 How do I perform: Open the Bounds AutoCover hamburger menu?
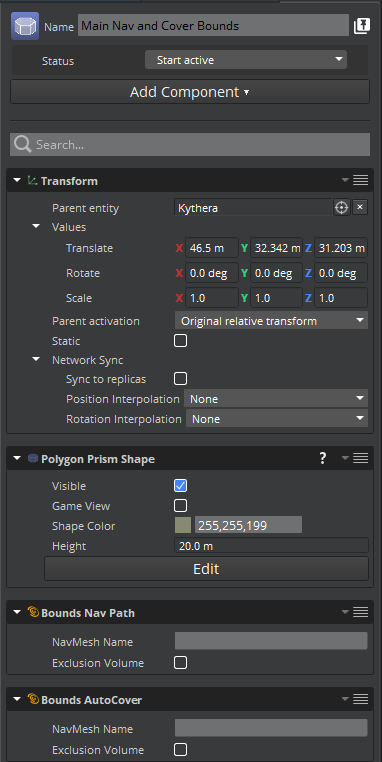[x=360, y=699]
